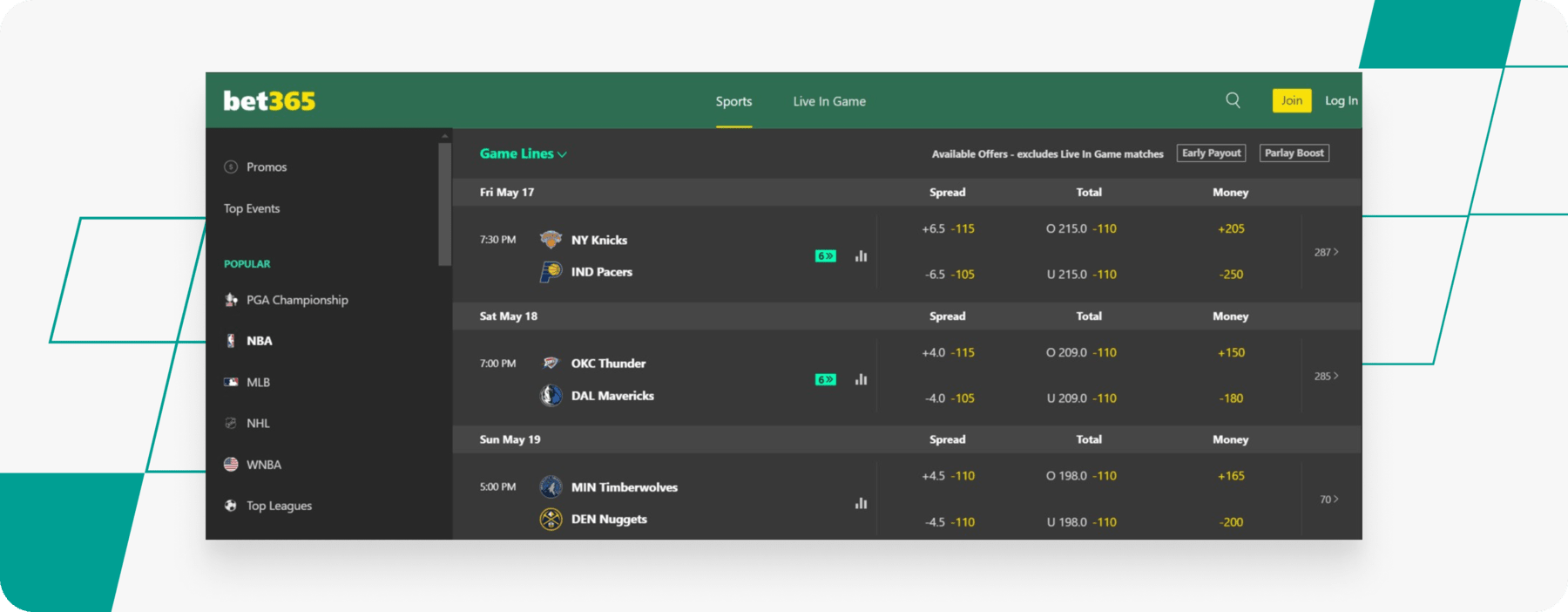Click the NHL logo icon in sidebar
Image resolution: width=1568 pixels, height=612 pixels.
tap(231, 423)
